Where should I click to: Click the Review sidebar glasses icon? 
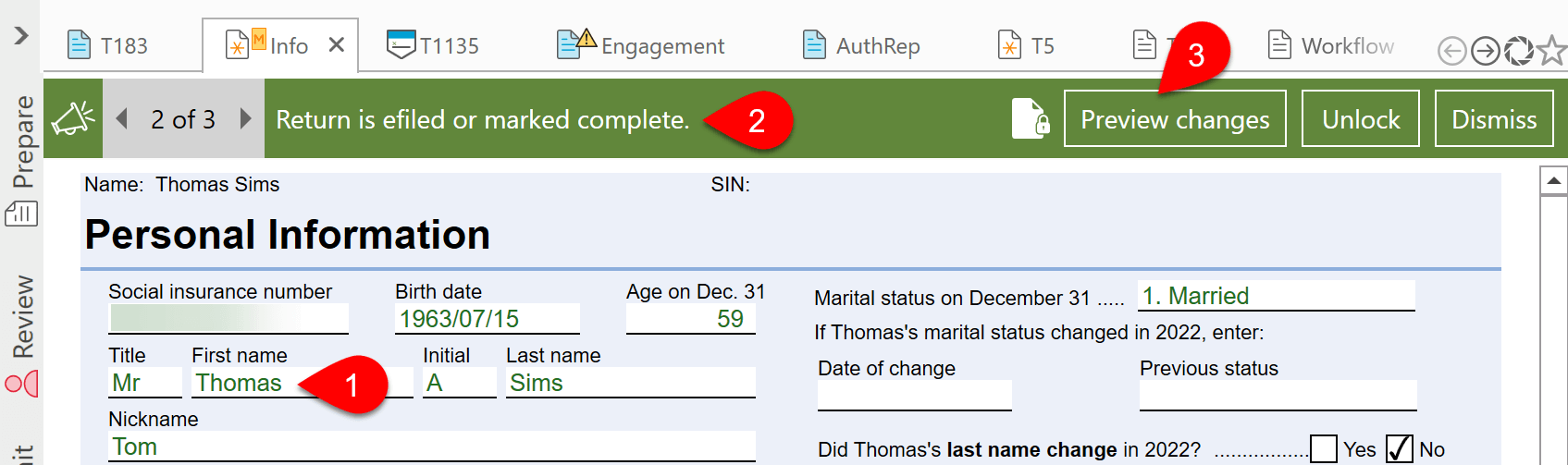(21, 383)
